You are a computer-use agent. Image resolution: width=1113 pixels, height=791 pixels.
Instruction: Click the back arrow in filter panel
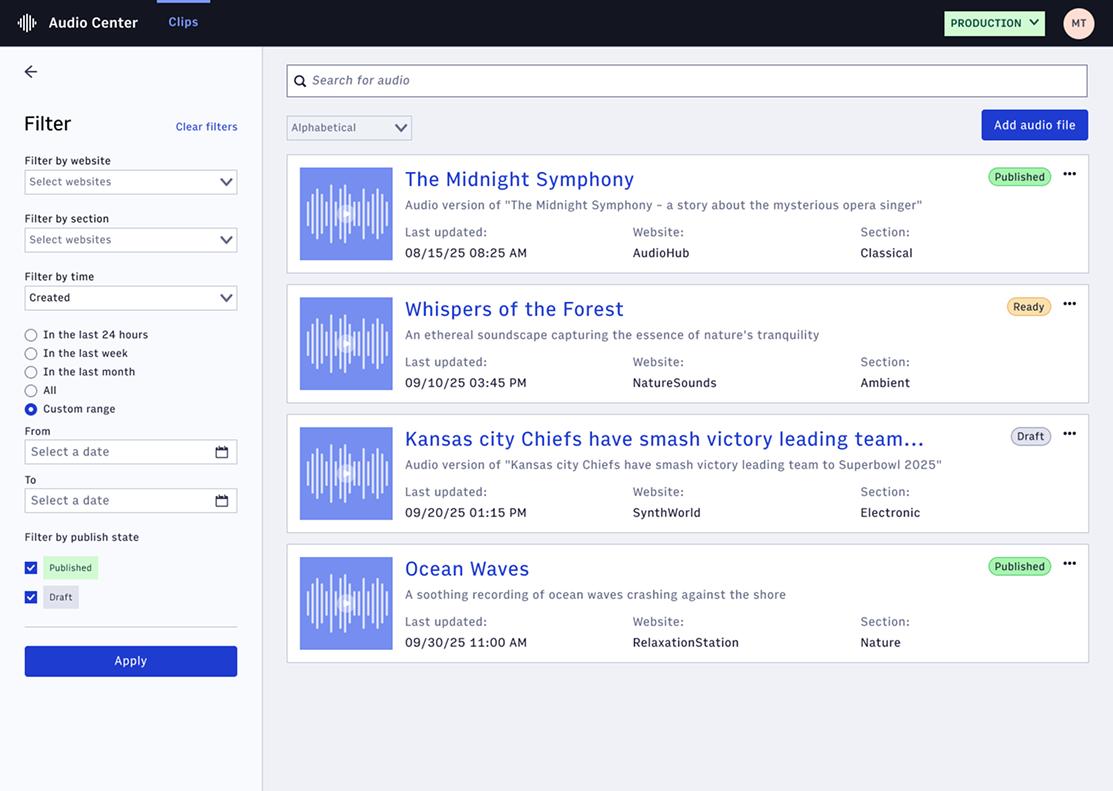pyautogui.click(x=31, y=72)
